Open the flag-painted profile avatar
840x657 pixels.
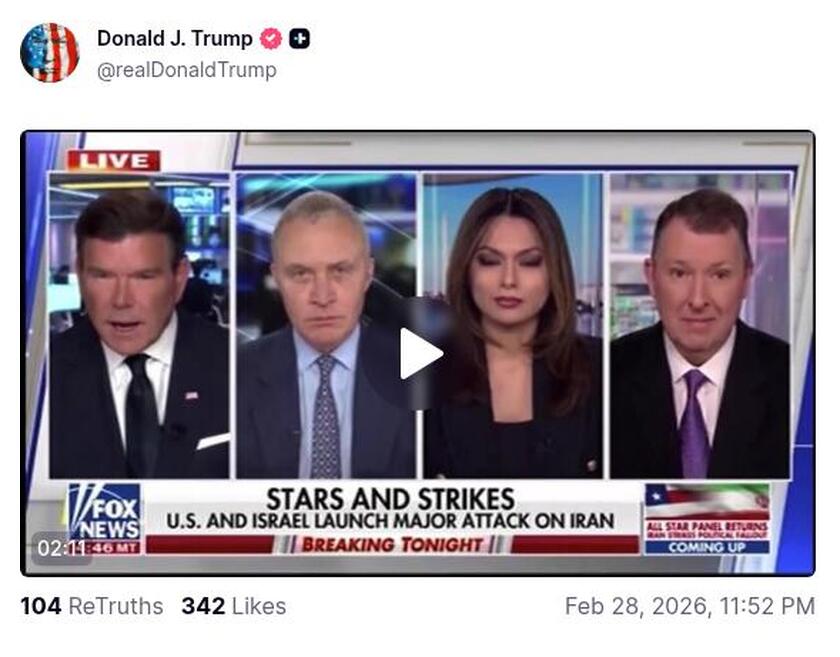point(50,53)
